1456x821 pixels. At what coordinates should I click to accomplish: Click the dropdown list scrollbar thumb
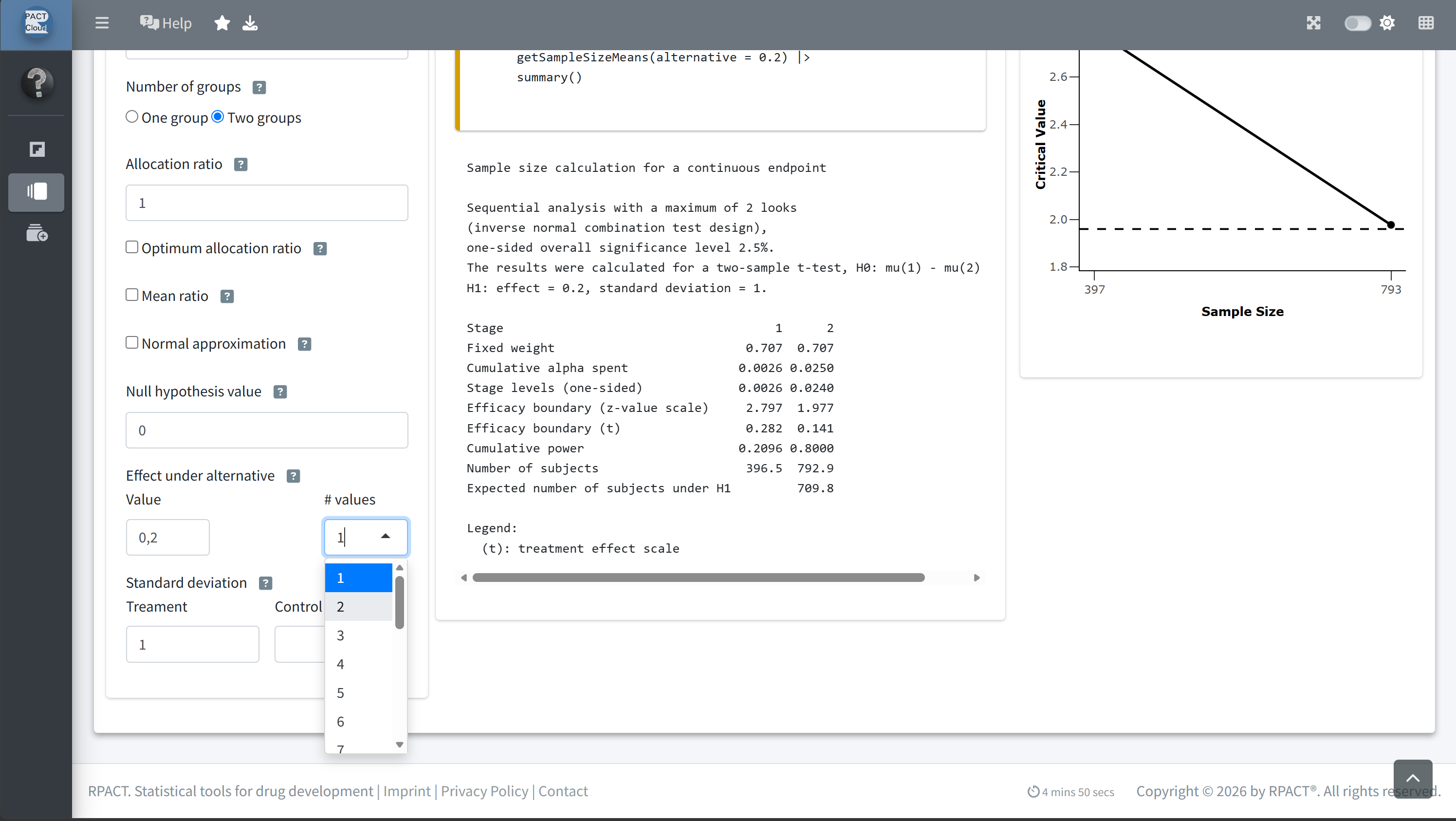400,602
